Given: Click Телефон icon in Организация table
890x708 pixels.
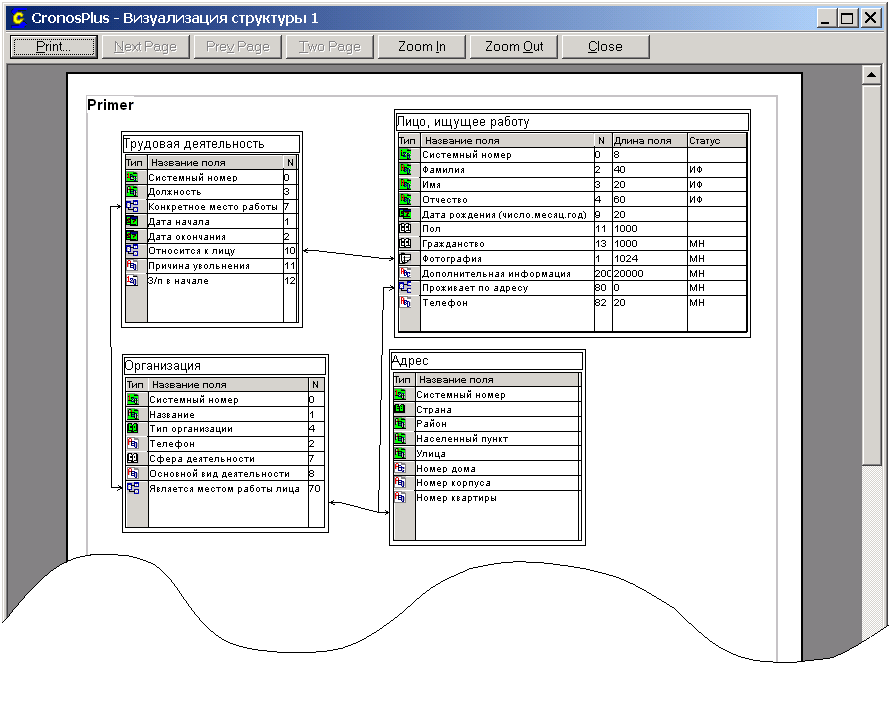Looking at the screenshot, I should coord(133,443).
